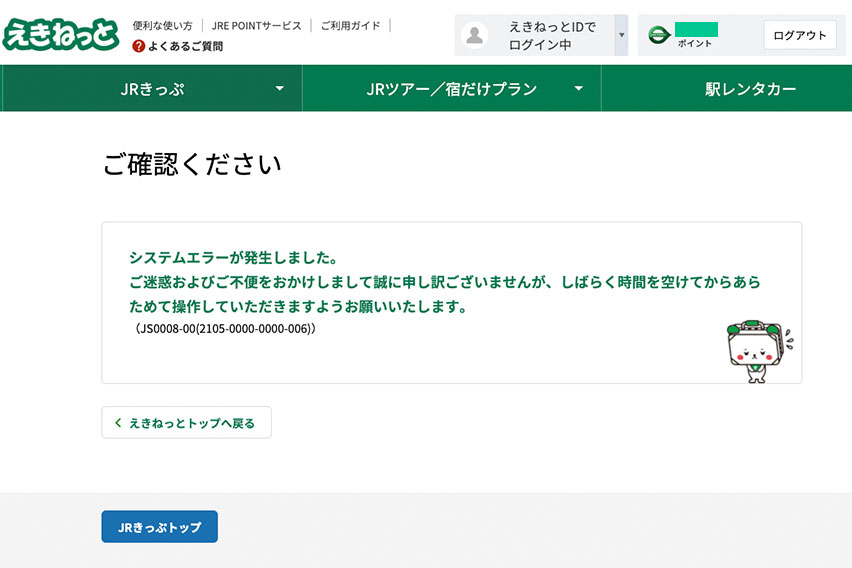This screenshot has width=852, height=568.
Task: Open the JRE POINTサービス link
Action: point(256,25)
